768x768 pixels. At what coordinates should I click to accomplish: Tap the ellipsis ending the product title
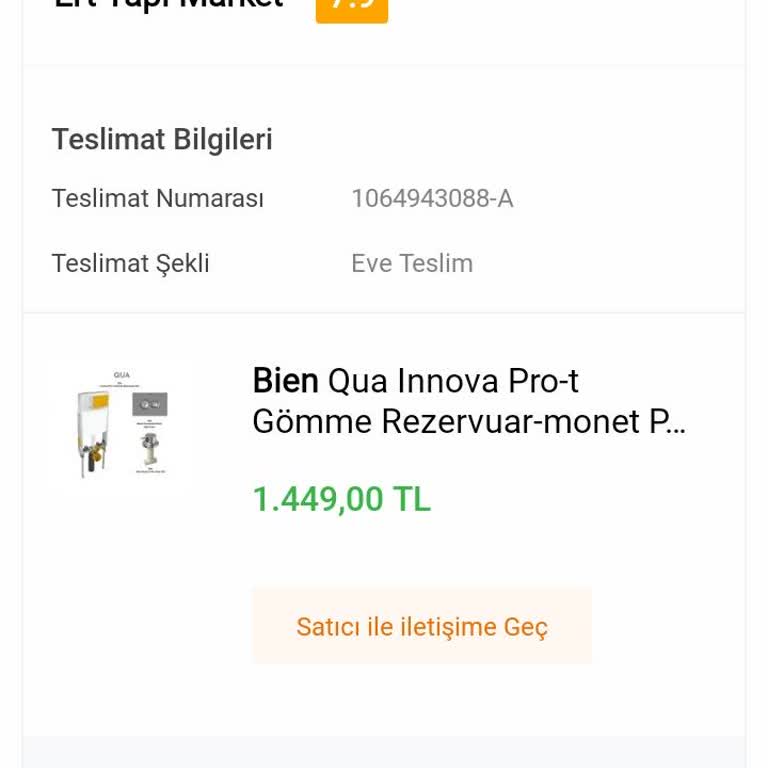point(676,423)
